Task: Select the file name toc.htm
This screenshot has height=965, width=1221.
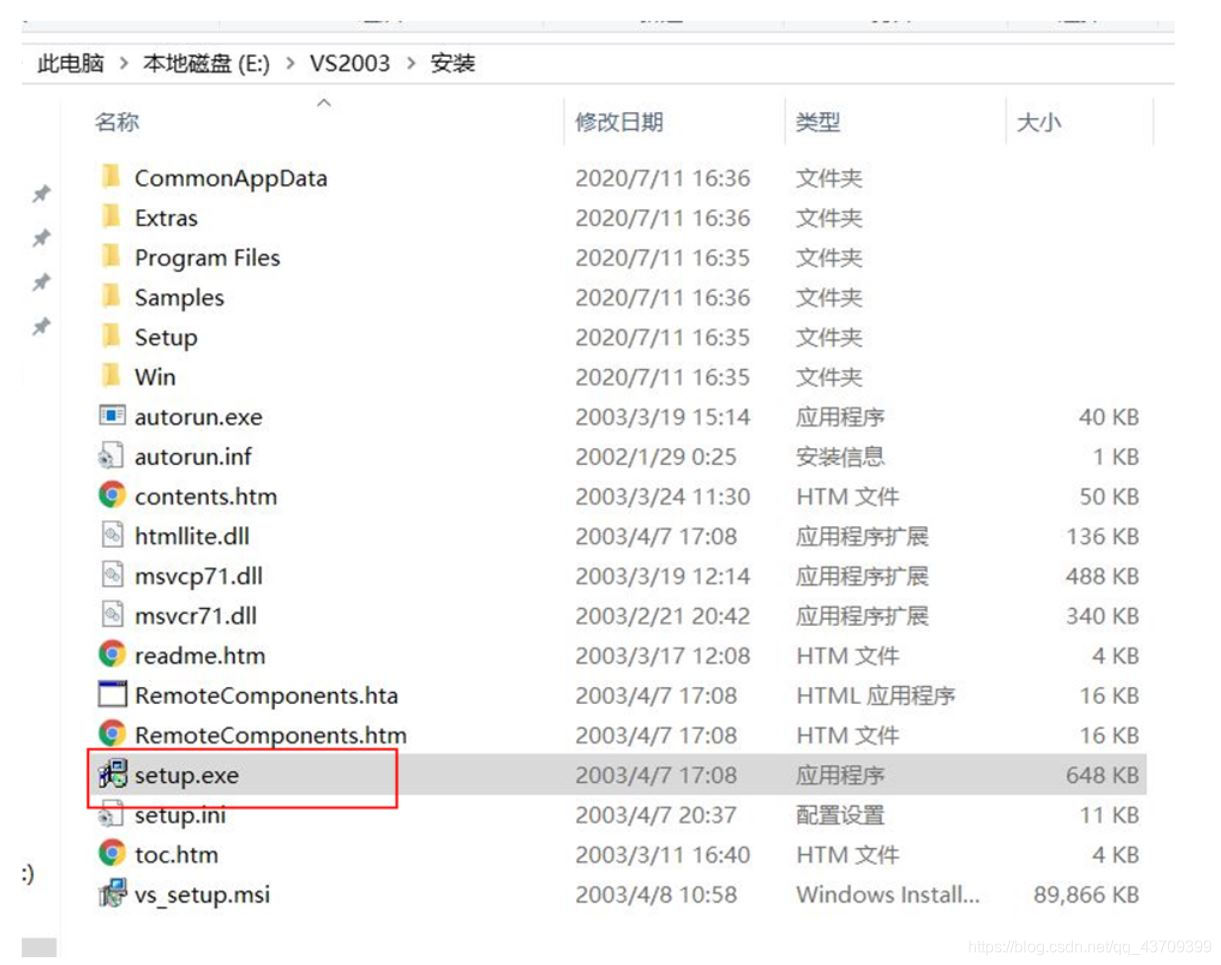Action: [176, 855]
